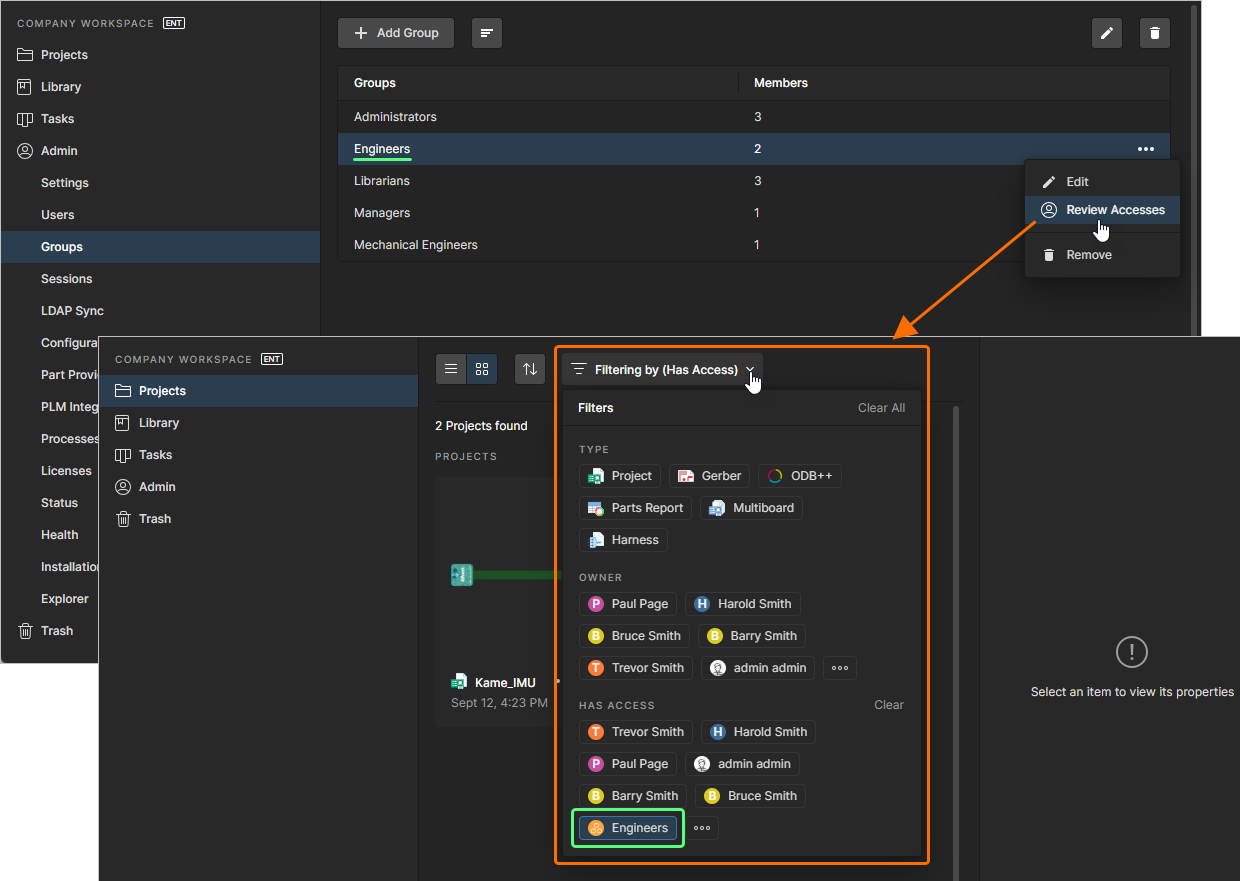This screenshot has width=1240, height=881.
Task: Filter Owner by Barry Smith
Action: point(752,636)
